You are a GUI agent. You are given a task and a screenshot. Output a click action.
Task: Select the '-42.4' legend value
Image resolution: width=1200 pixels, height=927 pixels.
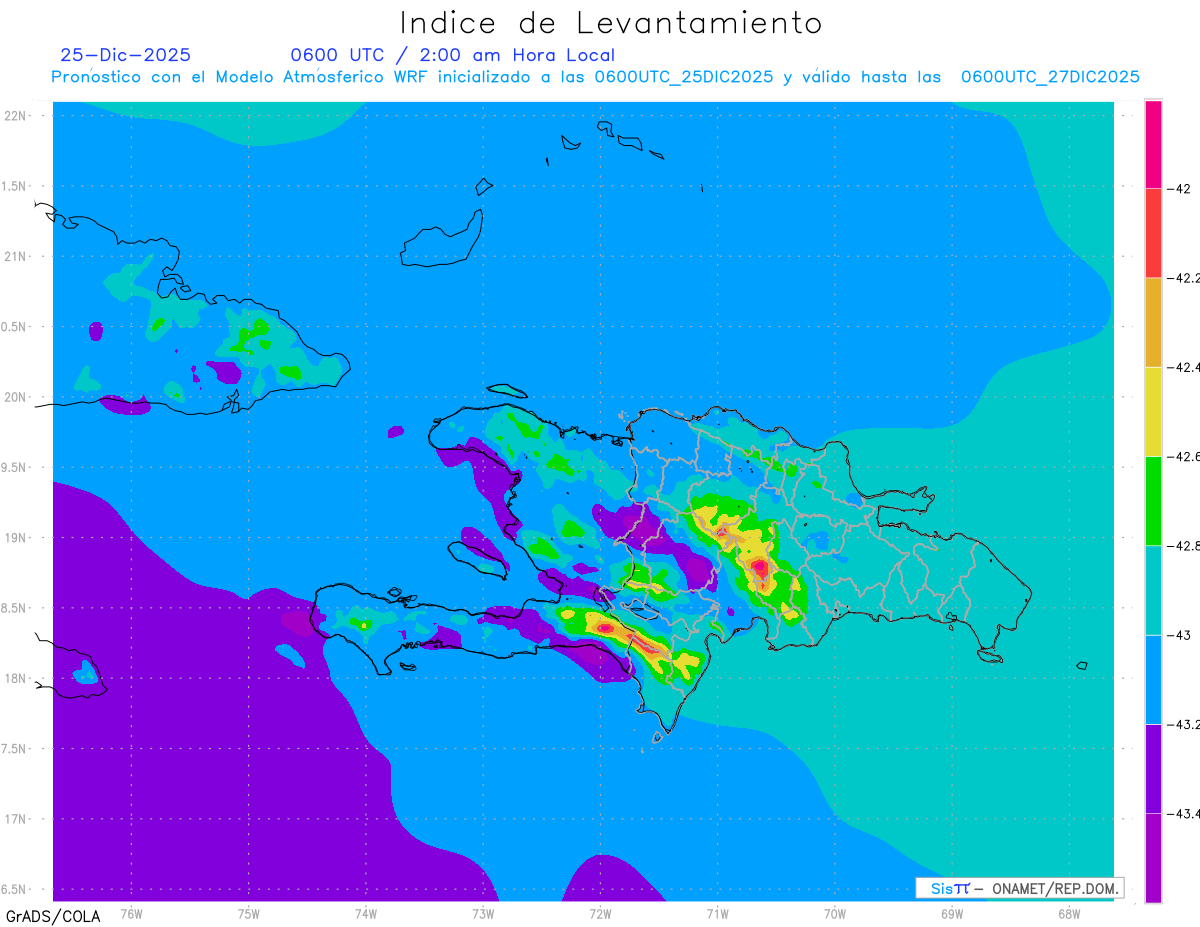pyautogui.click(x=1184, y=367)
